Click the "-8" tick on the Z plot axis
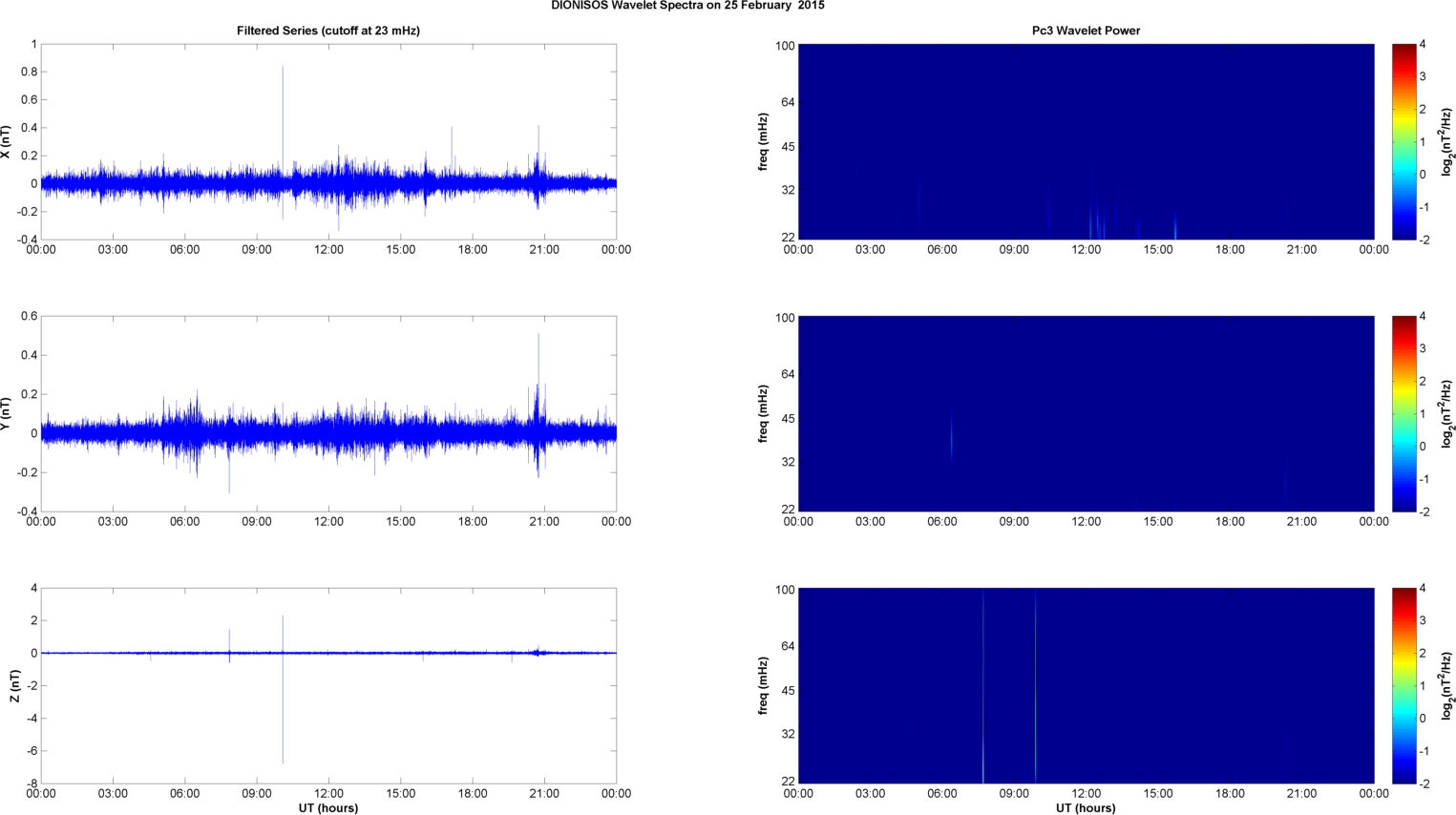The width and height of the screenshot is (1456, 815). [x=32, y=784]
